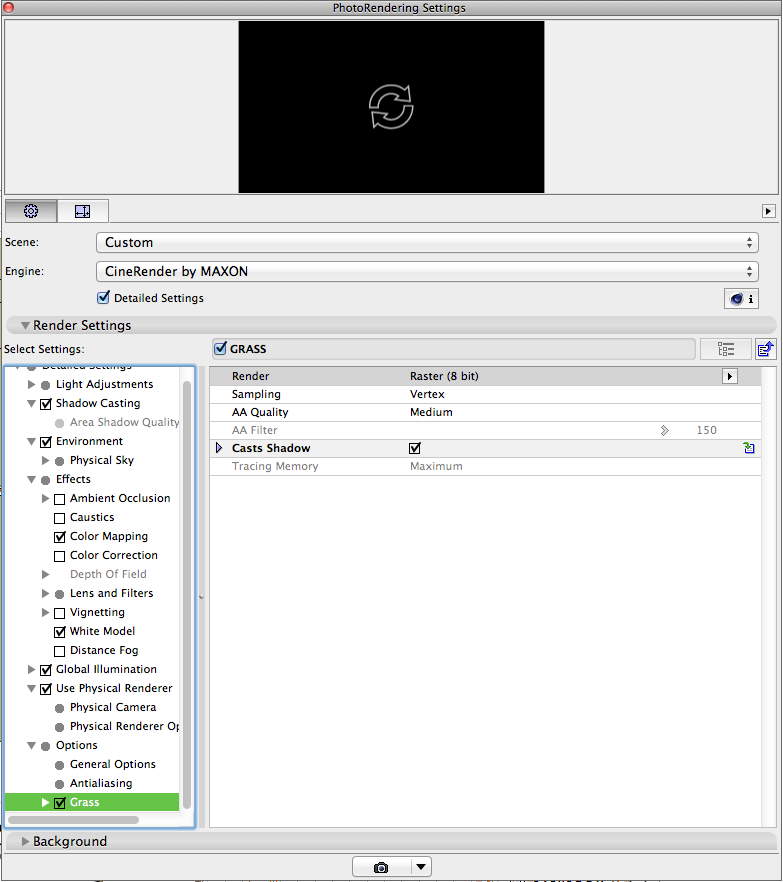
Task: Toggle the Use Physical Renderer checkbox
Action: point(46,689)
